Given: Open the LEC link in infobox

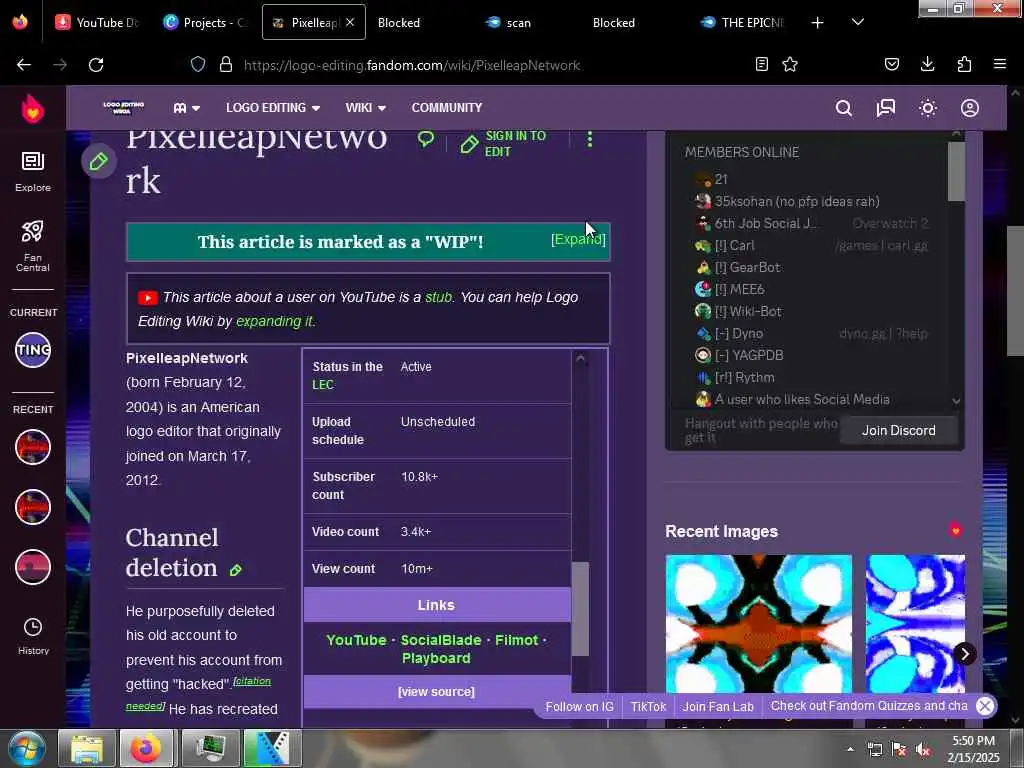Looking at the screenshot, I should [x=323, y=385].
